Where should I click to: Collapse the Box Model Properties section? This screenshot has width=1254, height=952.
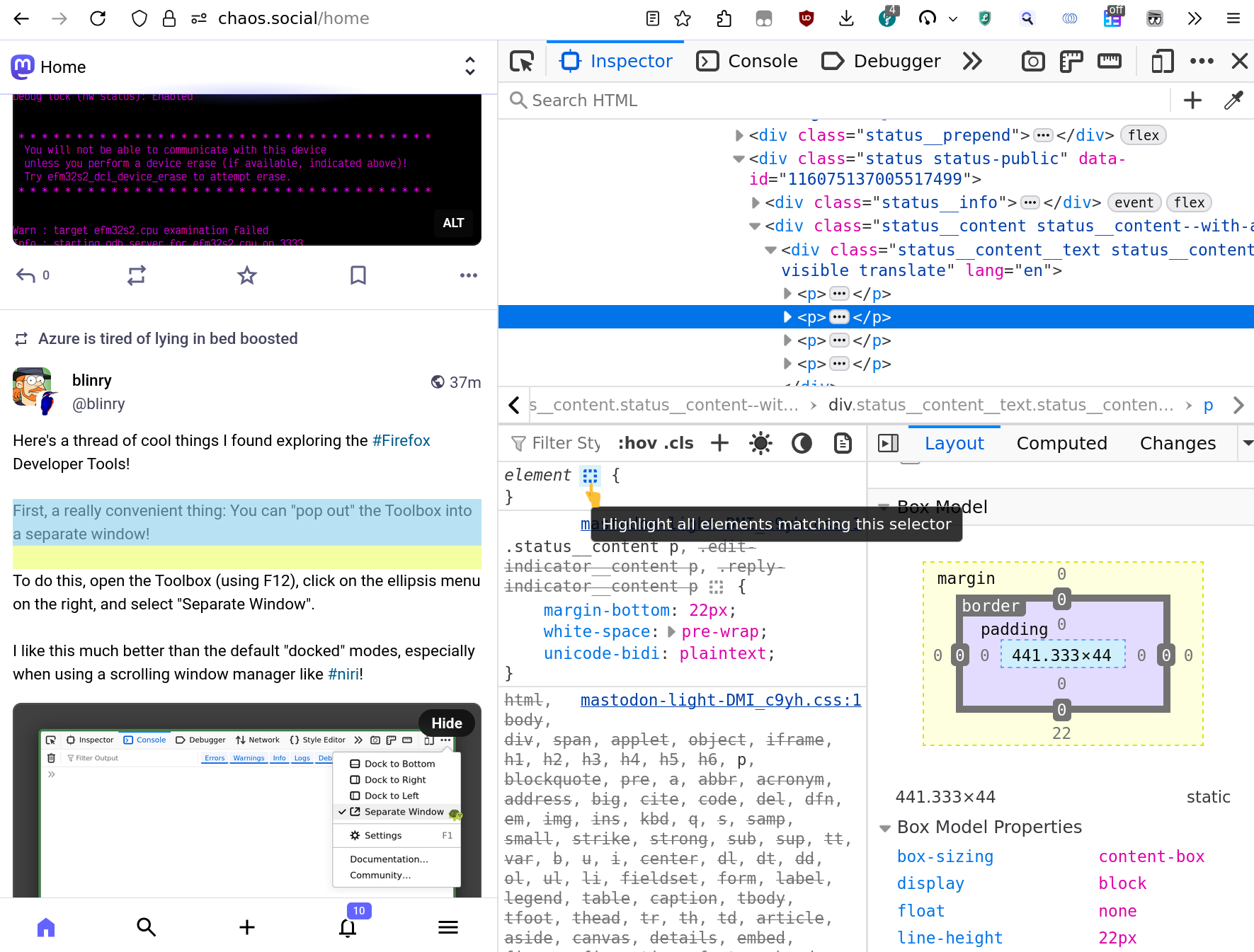click(884, 827)
